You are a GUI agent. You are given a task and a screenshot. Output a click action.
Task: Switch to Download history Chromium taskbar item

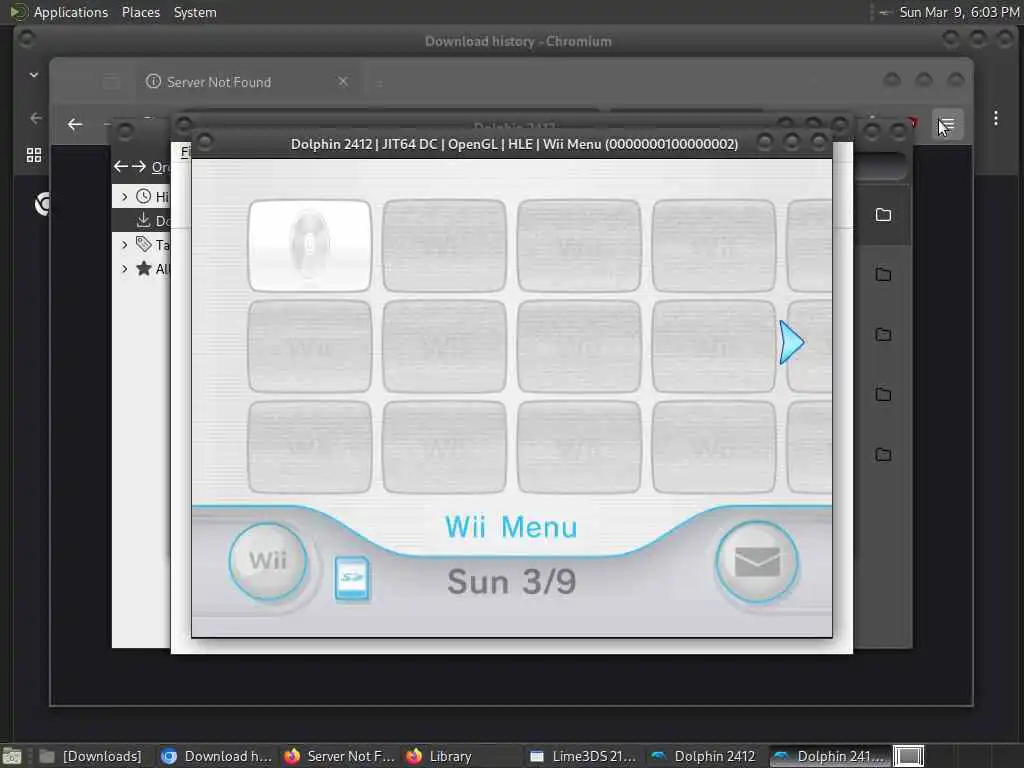[217, 756]
